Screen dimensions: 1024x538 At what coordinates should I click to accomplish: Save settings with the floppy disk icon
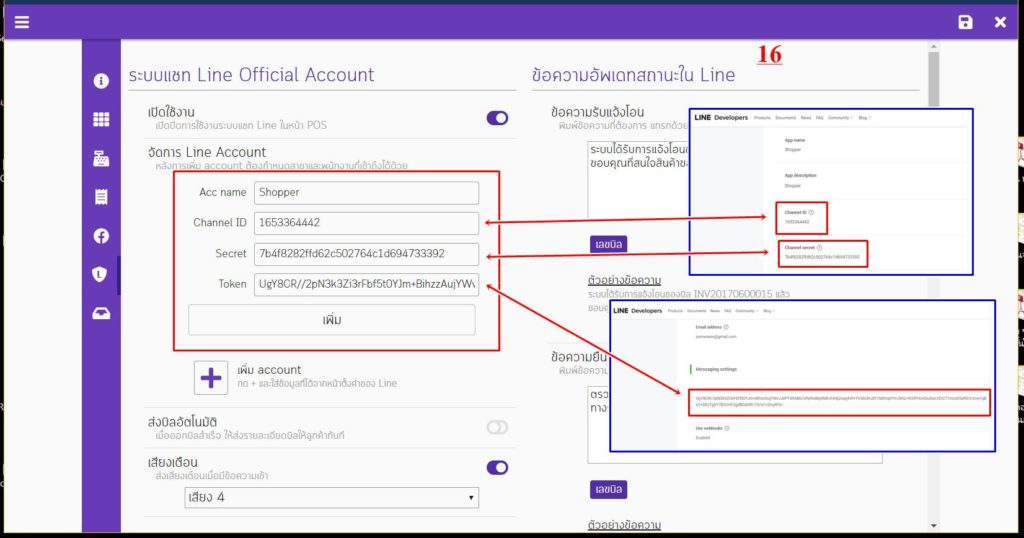965,22
